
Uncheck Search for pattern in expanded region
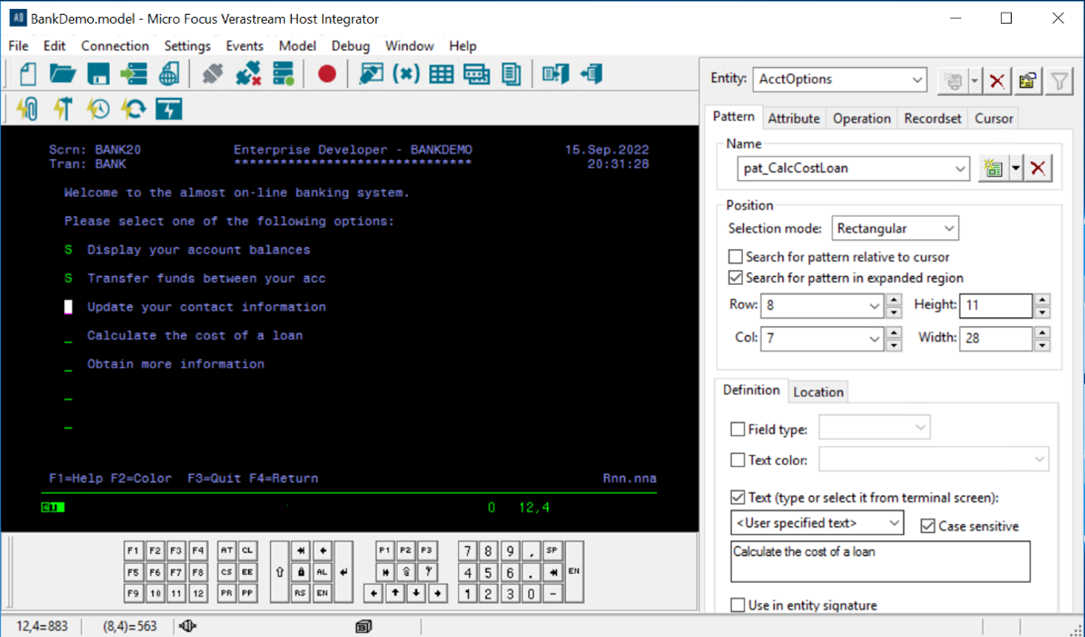(x=736, y=278)
